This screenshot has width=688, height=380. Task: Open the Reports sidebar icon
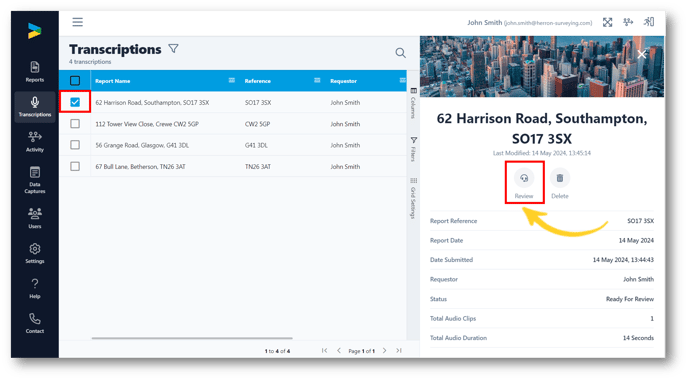coord(35,72)
